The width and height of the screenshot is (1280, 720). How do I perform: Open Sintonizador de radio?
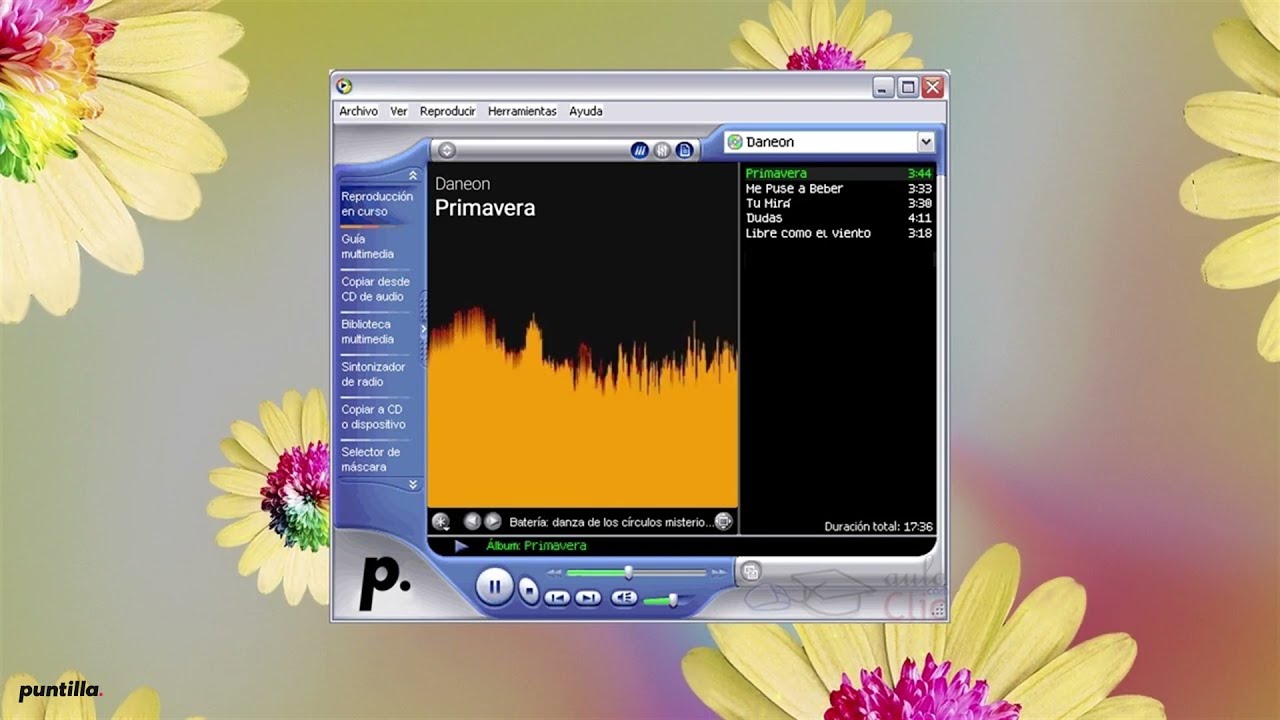(373, 374)
